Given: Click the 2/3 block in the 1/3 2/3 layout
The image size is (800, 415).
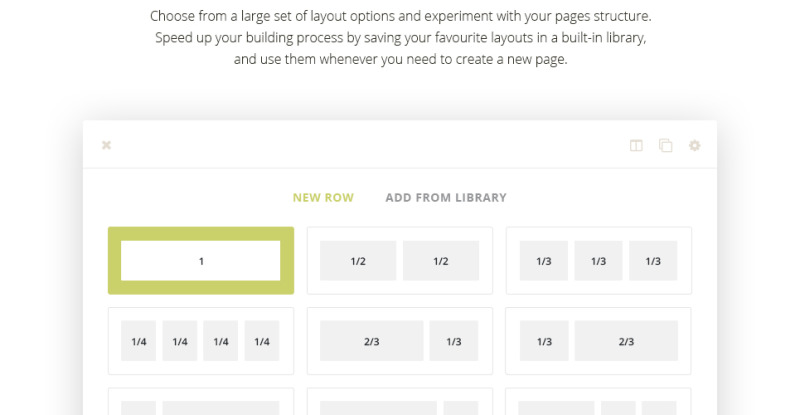Looking at the screenshot, I should [627, 341].
